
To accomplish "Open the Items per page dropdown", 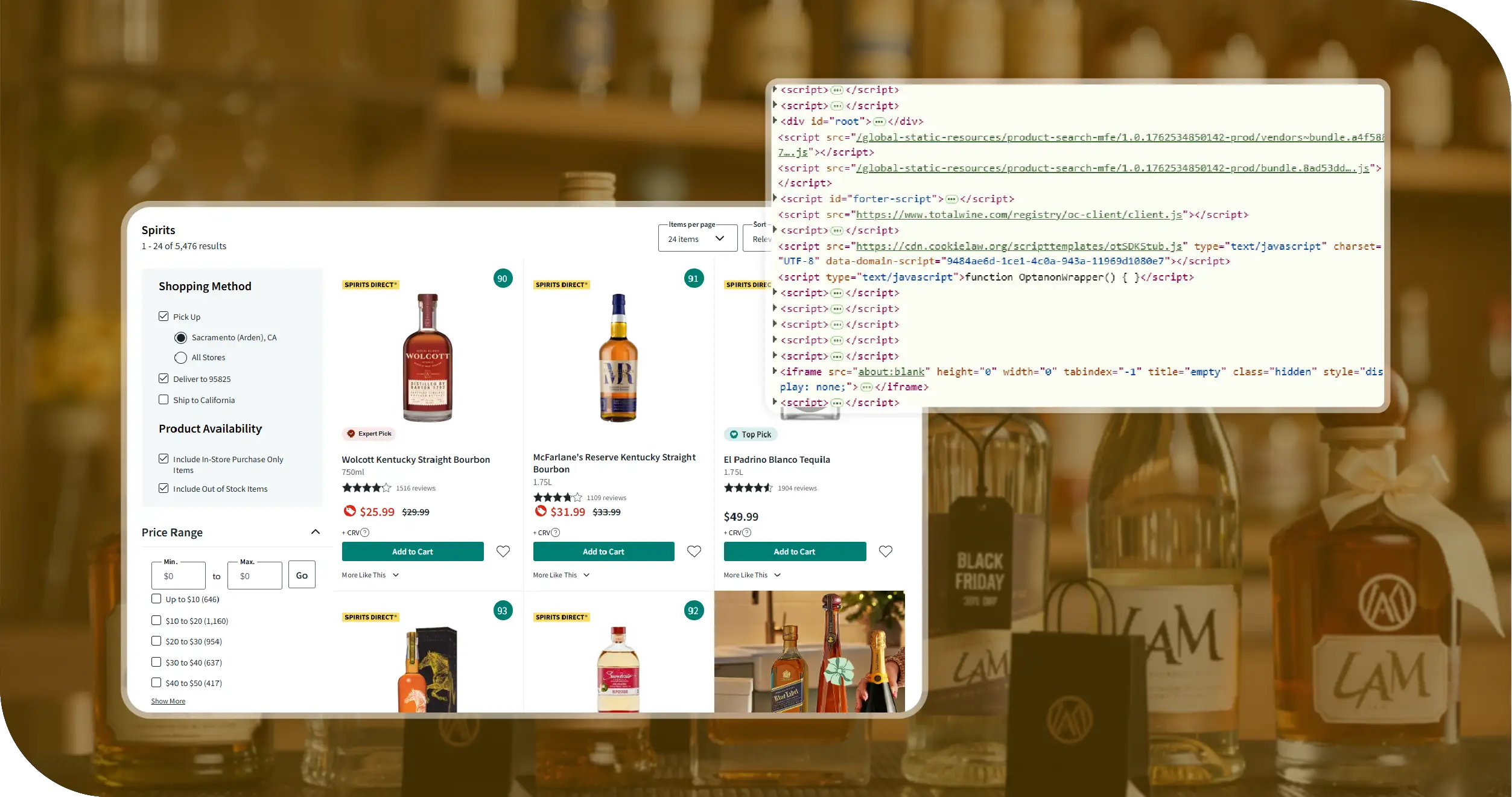I will click(697, 238).
